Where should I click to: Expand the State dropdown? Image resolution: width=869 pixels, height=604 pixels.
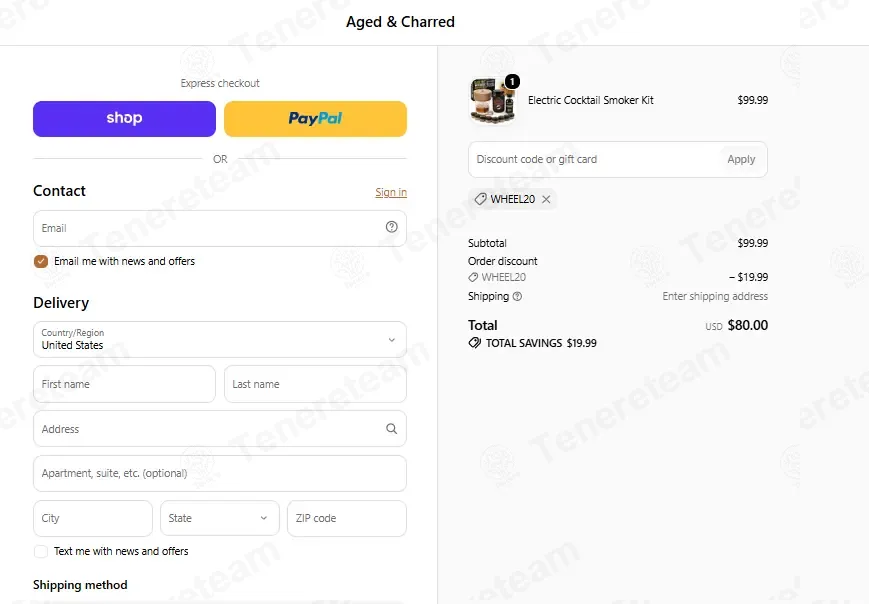pyautogui.click(x=220, y=519)
